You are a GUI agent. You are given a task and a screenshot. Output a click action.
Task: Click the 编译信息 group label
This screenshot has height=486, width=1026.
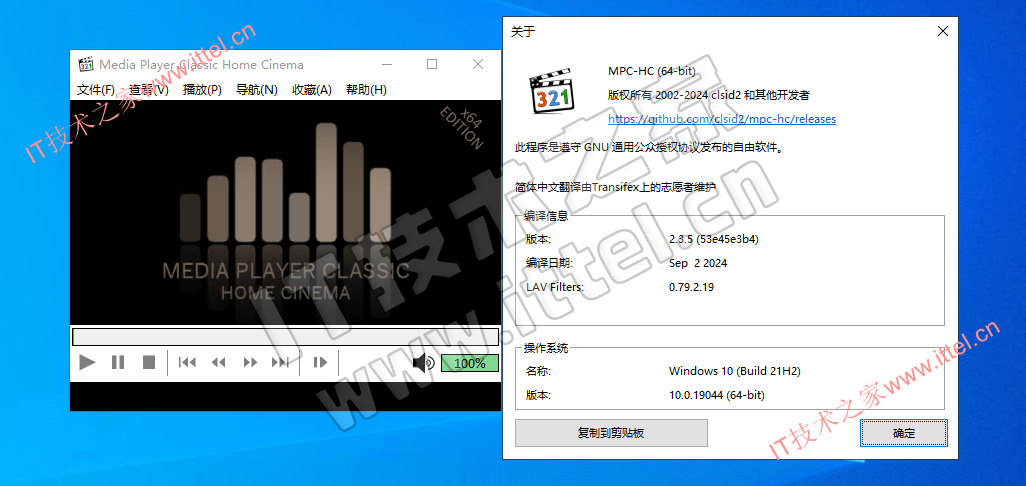point(547,216)
